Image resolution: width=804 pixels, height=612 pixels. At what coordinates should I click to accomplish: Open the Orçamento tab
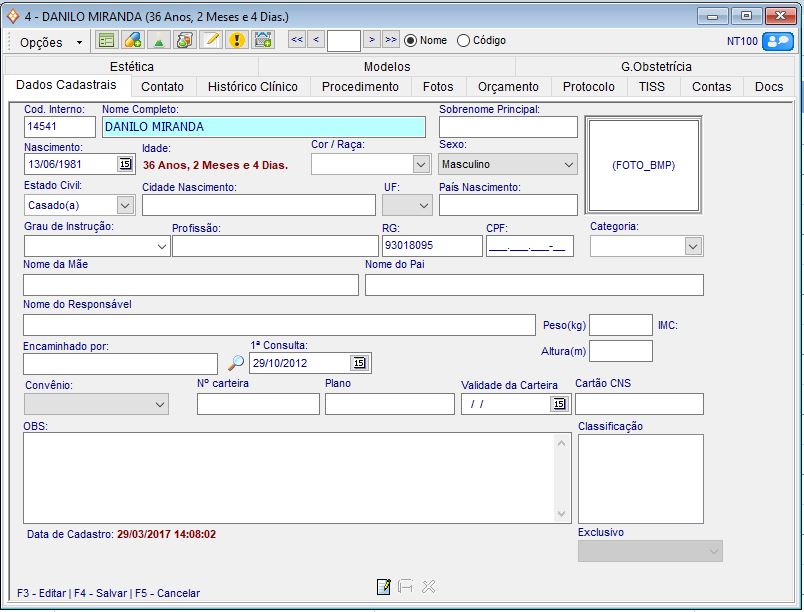(508, 87)
